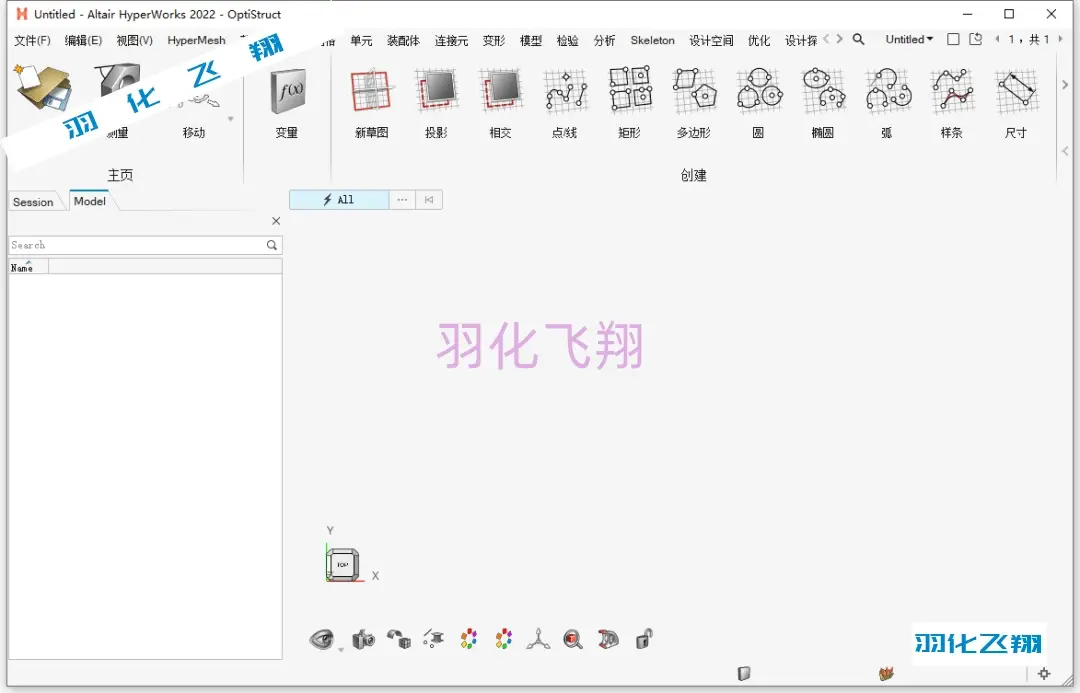Click the reset selection arrow button
This screenshot has width=1080, height=693.
pos(429,200)
